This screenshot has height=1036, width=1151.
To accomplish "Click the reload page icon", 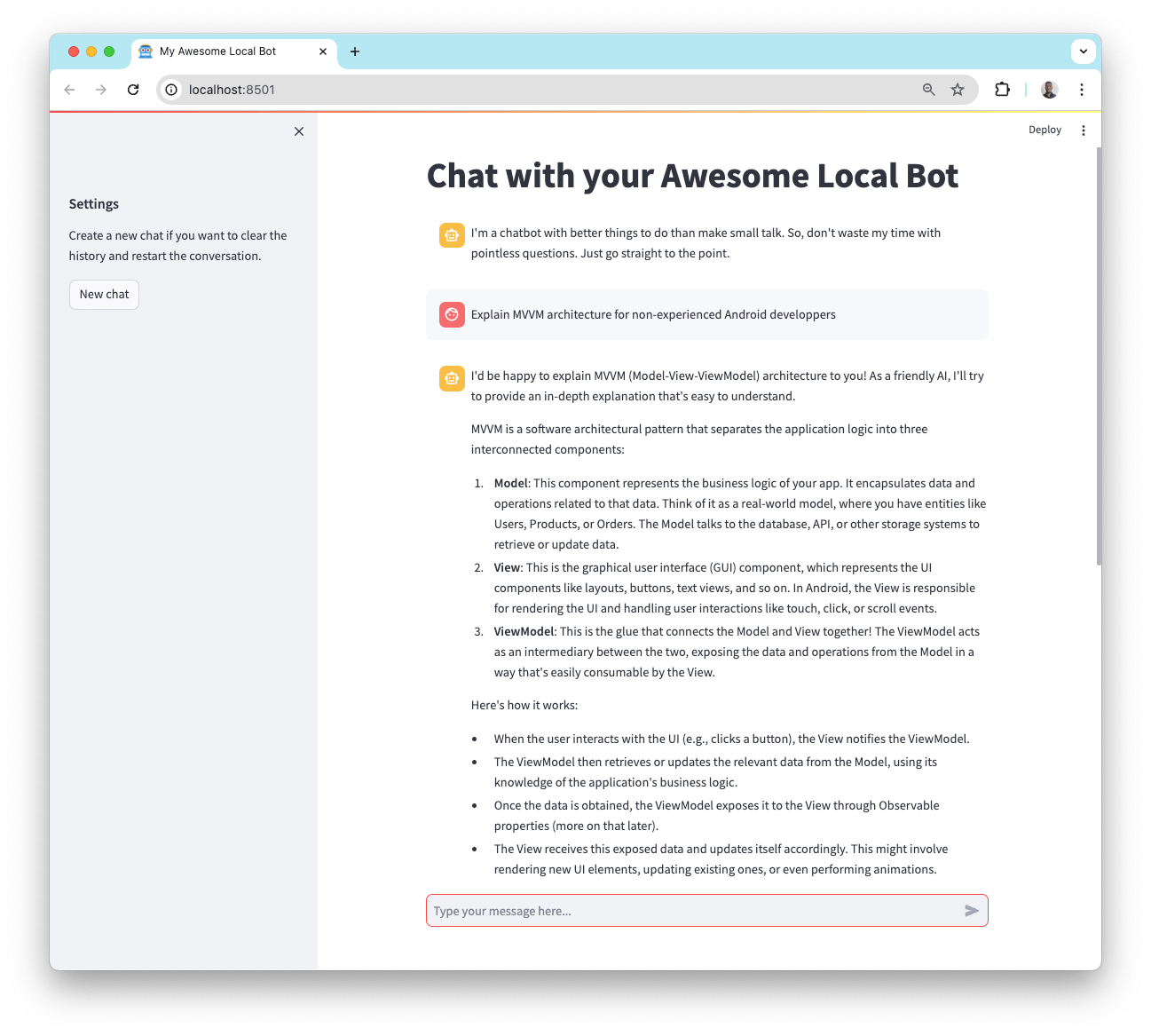I will pyautogui.click(x=133, y=90).
